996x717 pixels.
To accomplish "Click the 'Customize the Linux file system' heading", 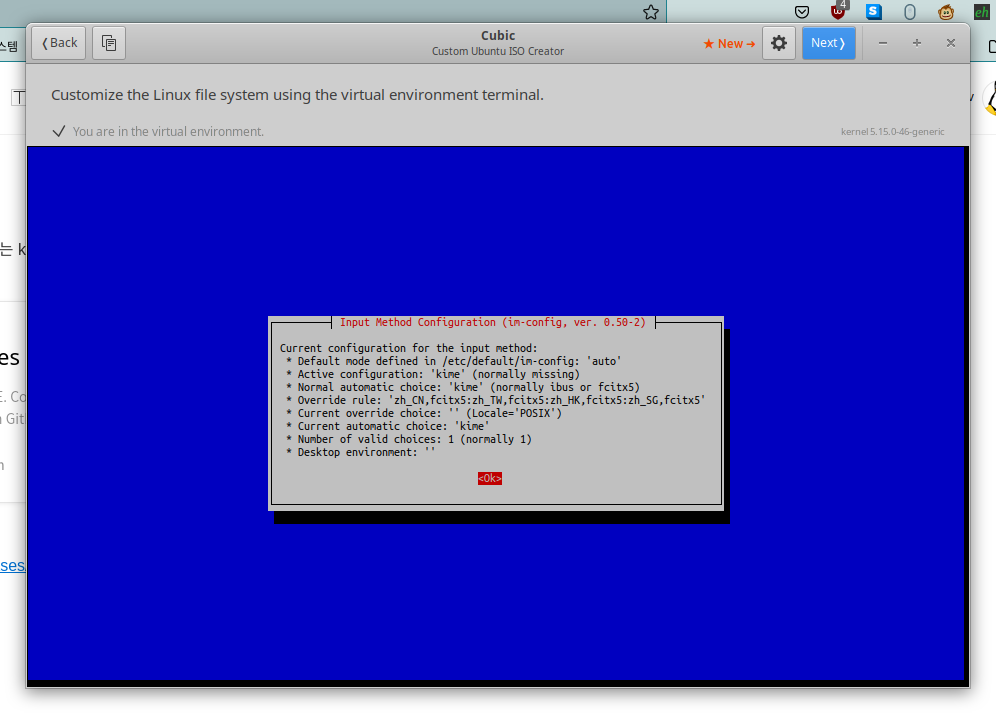I will click(297, 95).
